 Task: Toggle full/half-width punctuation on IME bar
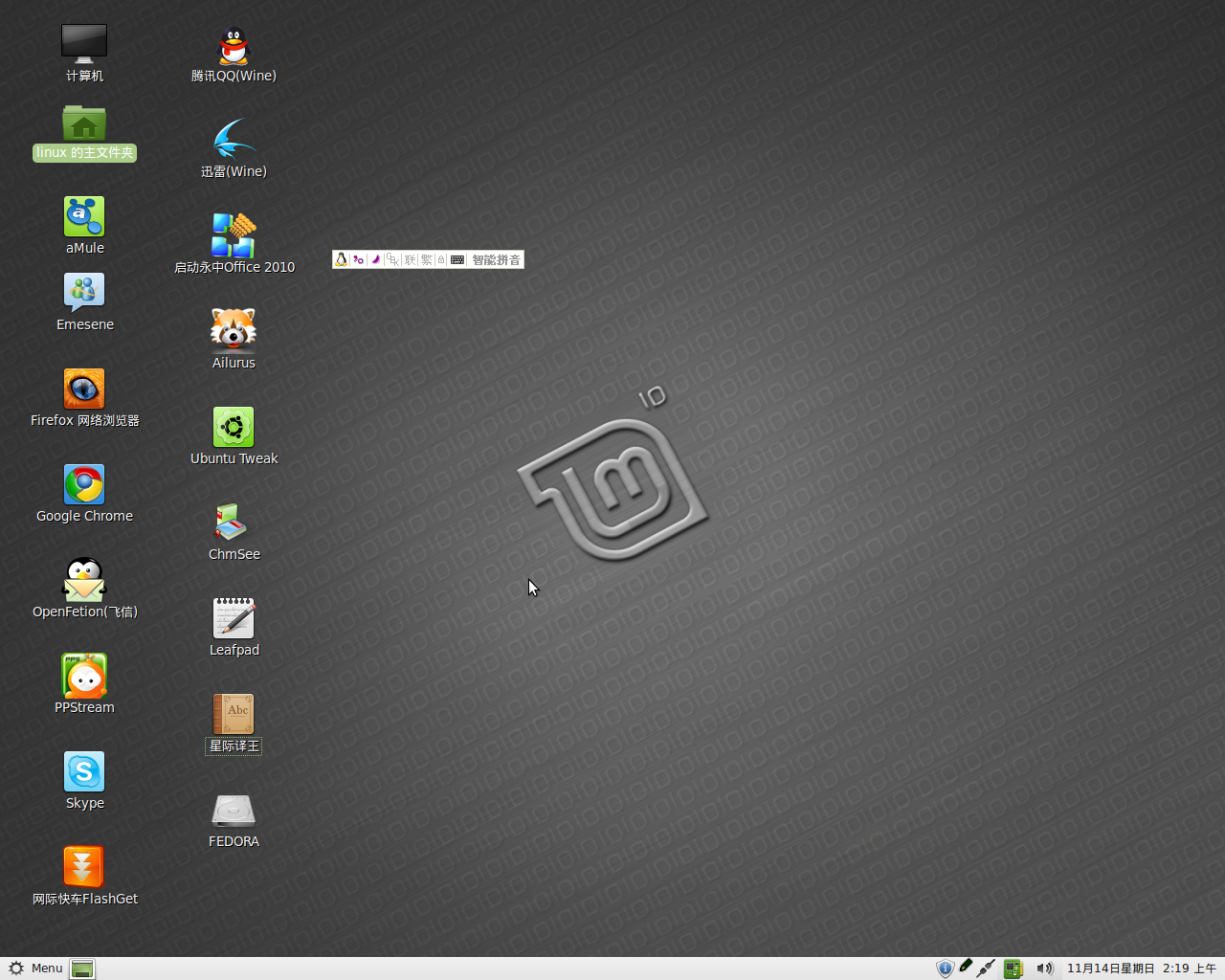pyautogui.click(x=358, y=259)
